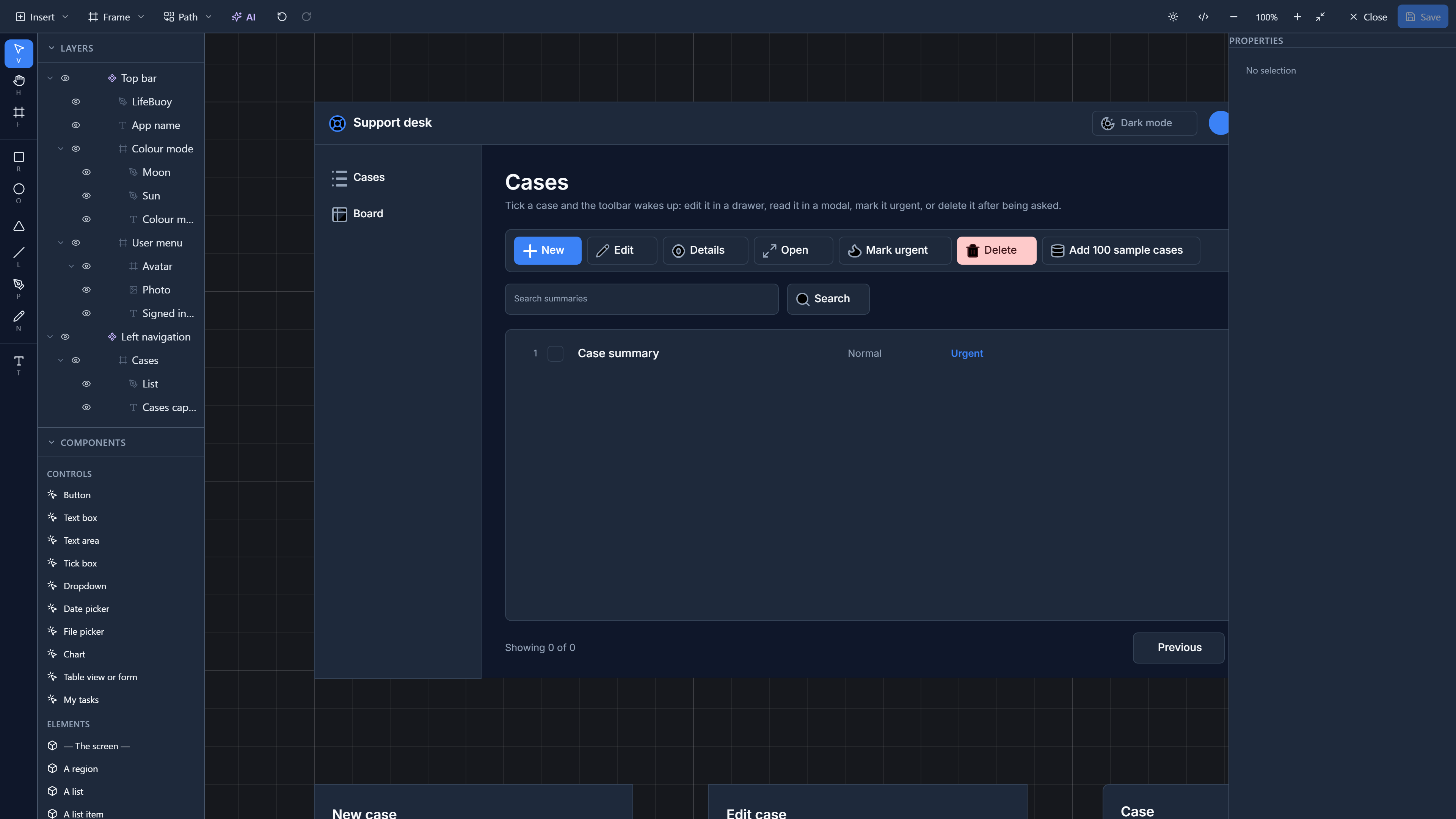Screen dimensions: 1456x819
Task: Activate the pencil (N) tool
Action: coord(19,320)
